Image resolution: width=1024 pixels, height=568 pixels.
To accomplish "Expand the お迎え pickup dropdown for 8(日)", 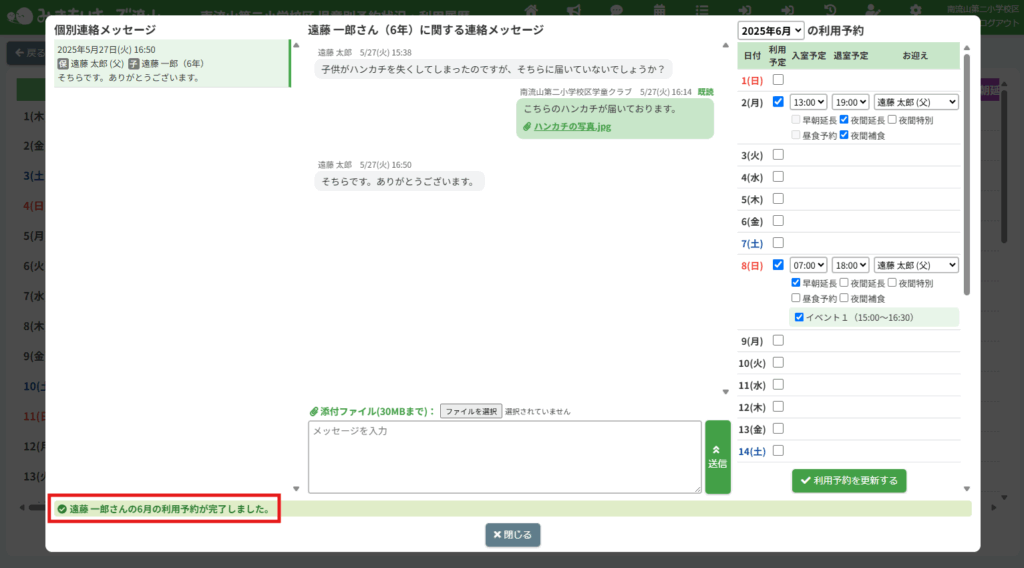I will point(915,265).
